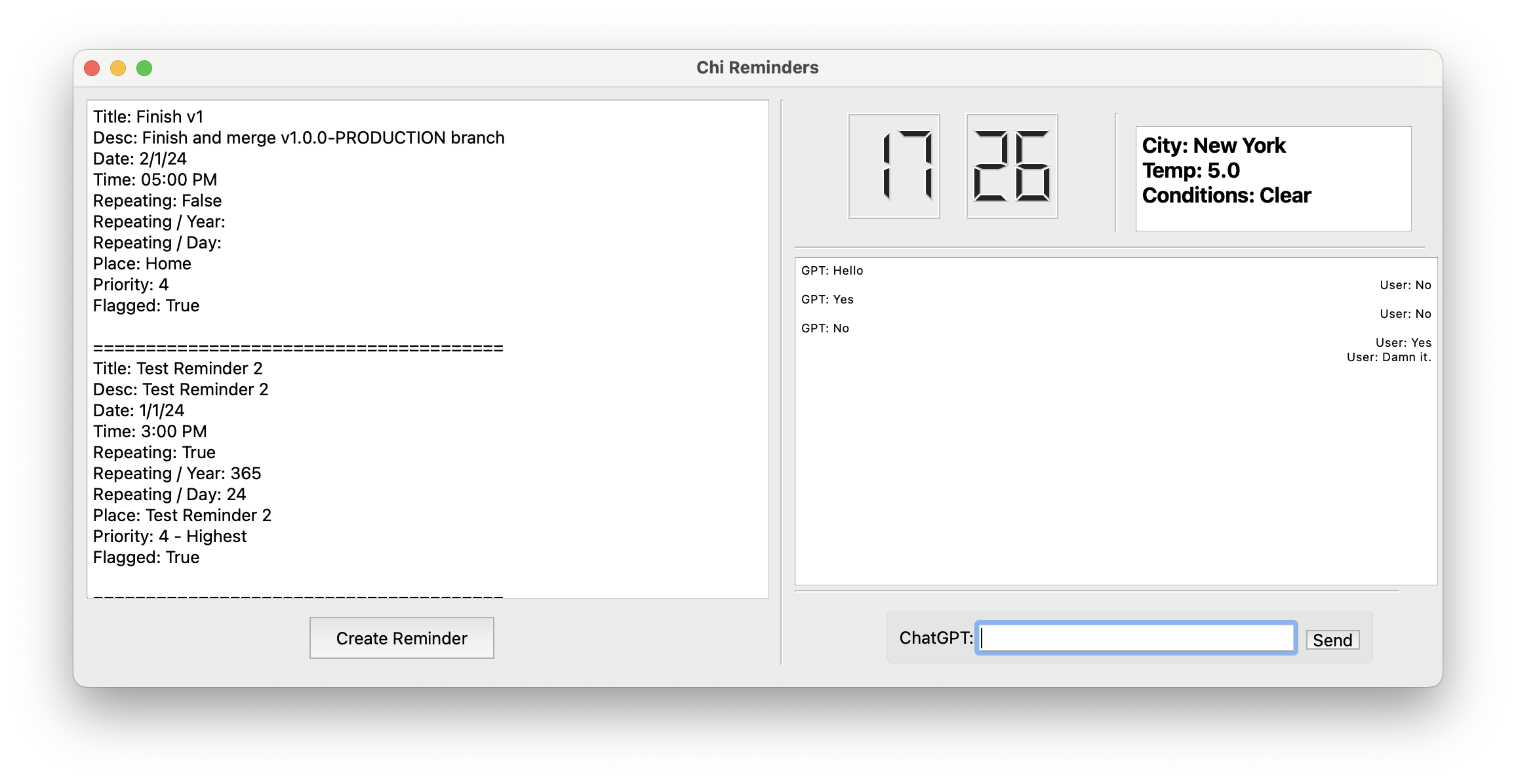
Task: Click the 'Time: 3:00 PM' line
Action: (150, 431)
